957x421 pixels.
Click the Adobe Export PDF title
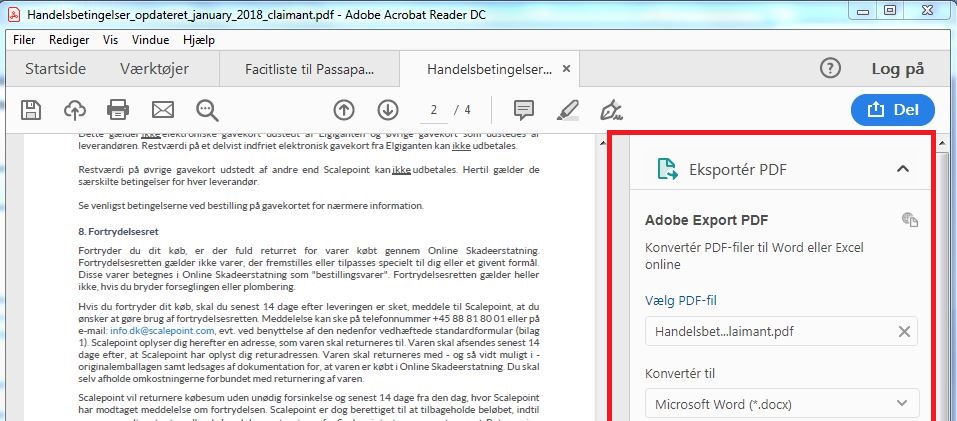click(x=707, y=220)
